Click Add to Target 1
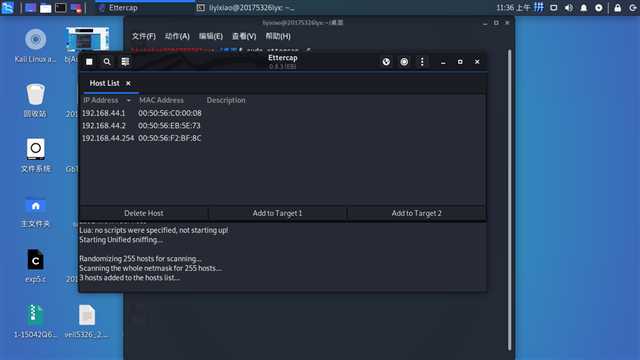 click(x=278, y=213)
